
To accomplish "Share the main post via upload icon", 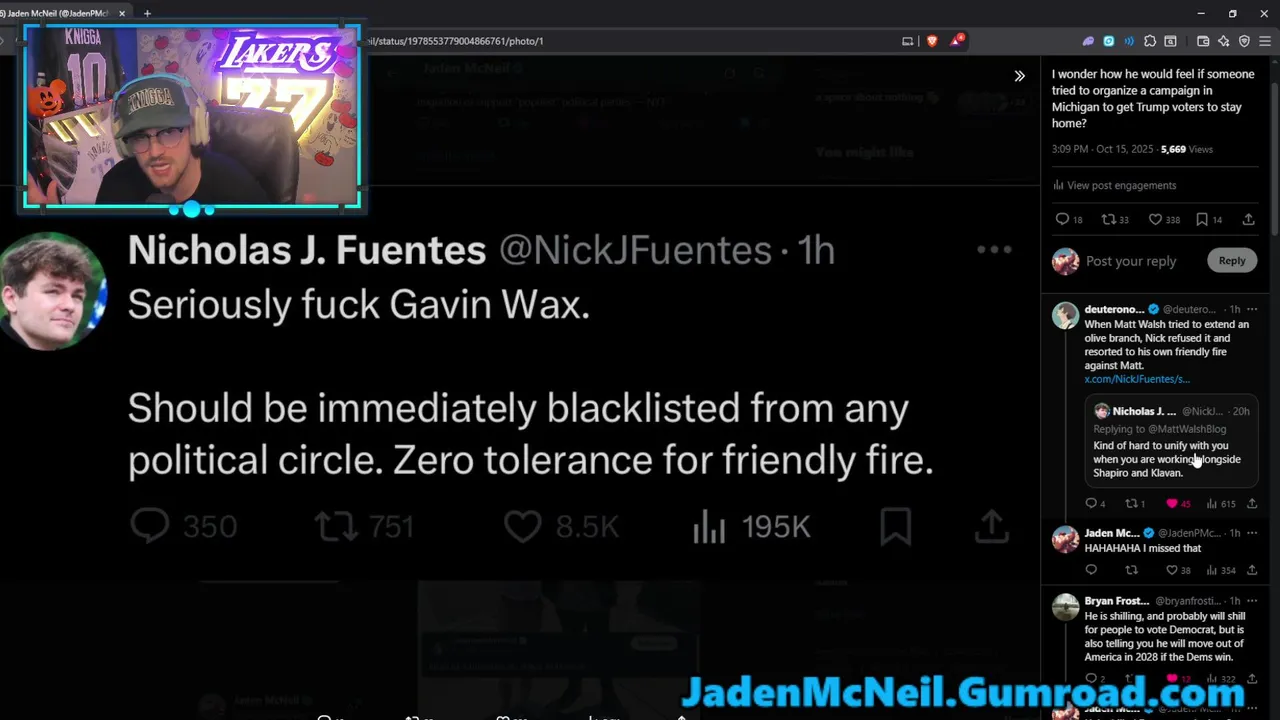I will 1248,219.
